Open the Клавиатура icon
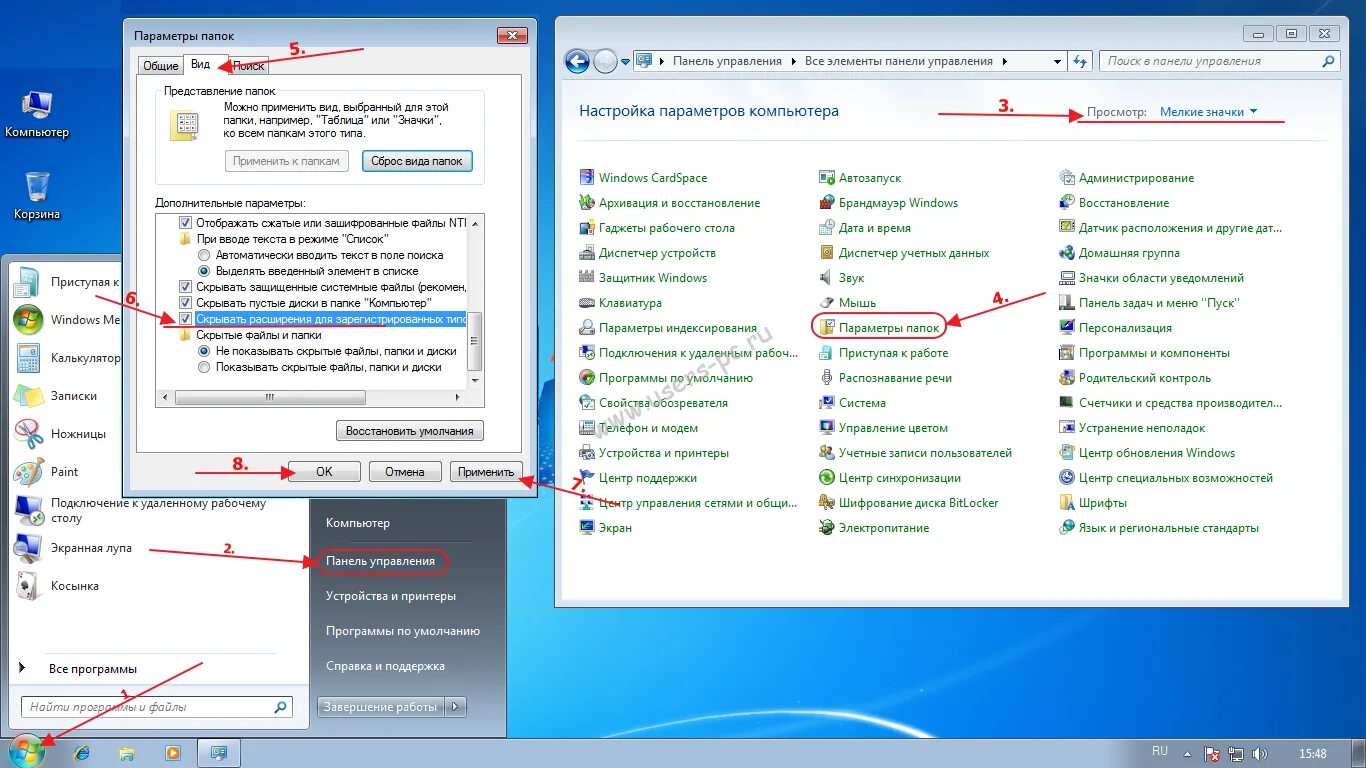This screenshot has width=1366, height=768. (587, 303)
